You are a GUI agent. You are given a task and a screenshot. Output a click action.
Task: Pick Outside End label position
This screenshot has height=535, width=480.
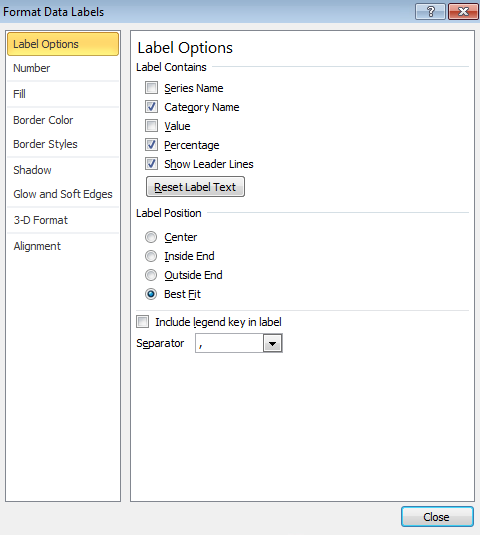tap(151, 275)
